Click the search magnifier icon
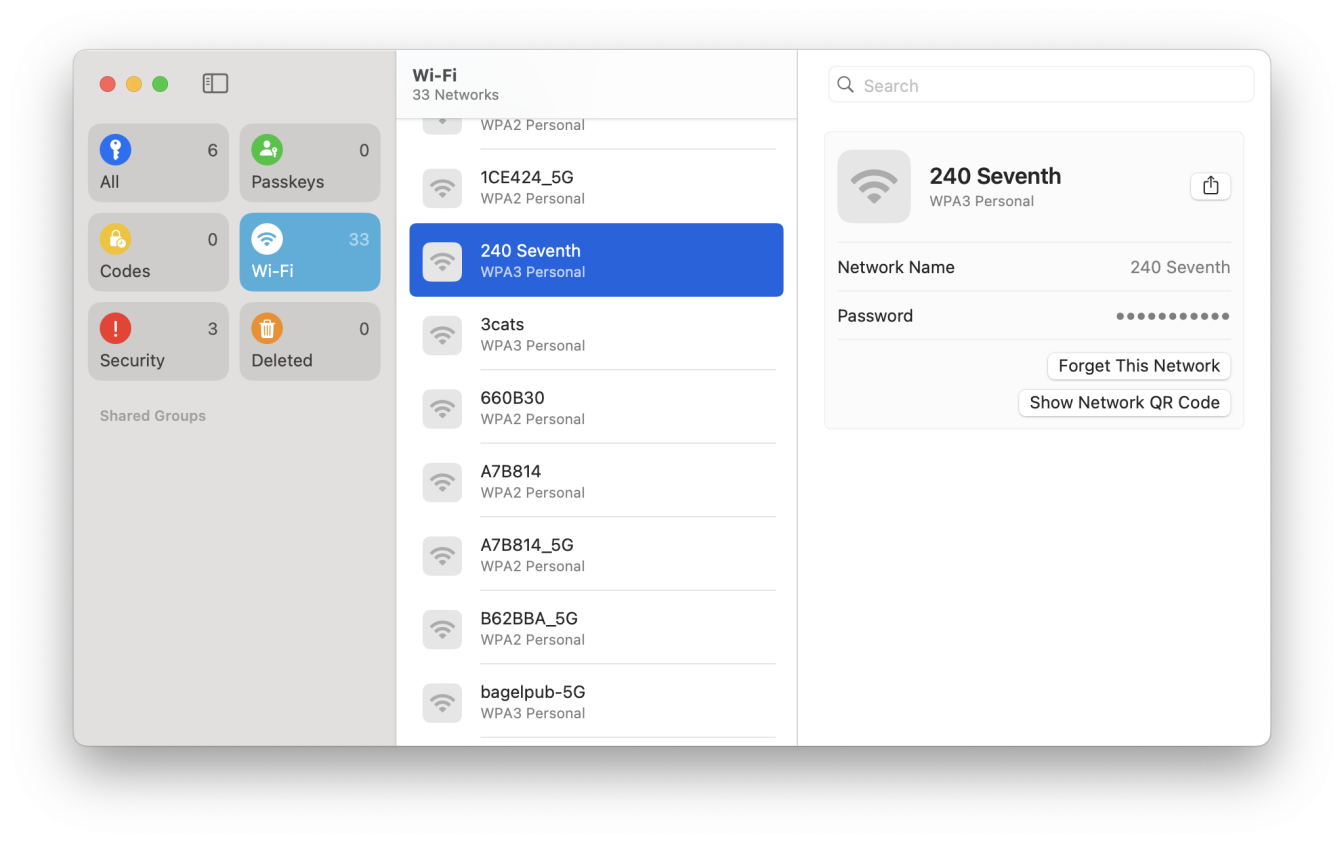This screenshot has width=1344, height=843. (846, 85)
